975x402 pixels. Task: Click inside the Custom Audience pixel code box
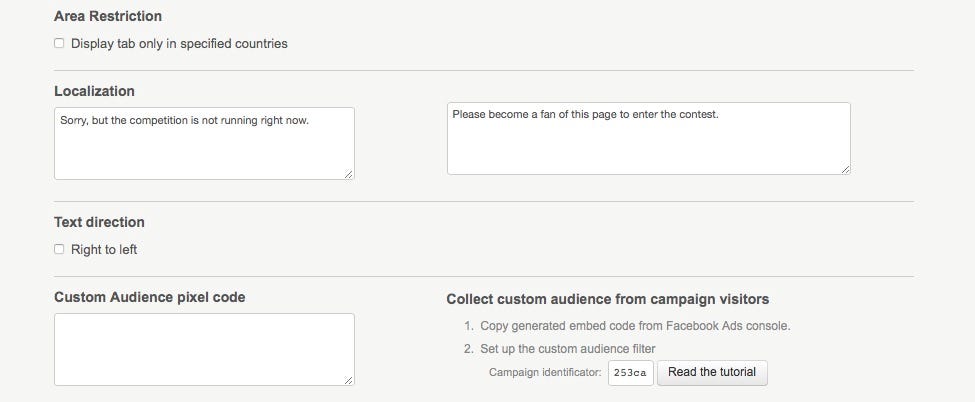pos(204,349)
